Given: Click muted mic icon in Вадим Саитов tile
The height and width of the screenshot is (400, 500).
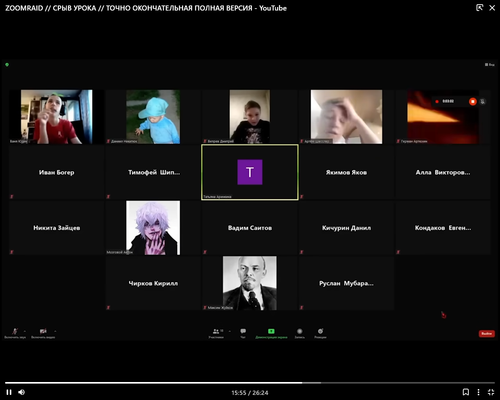Looking at the screenshot, I should [205, 252].
